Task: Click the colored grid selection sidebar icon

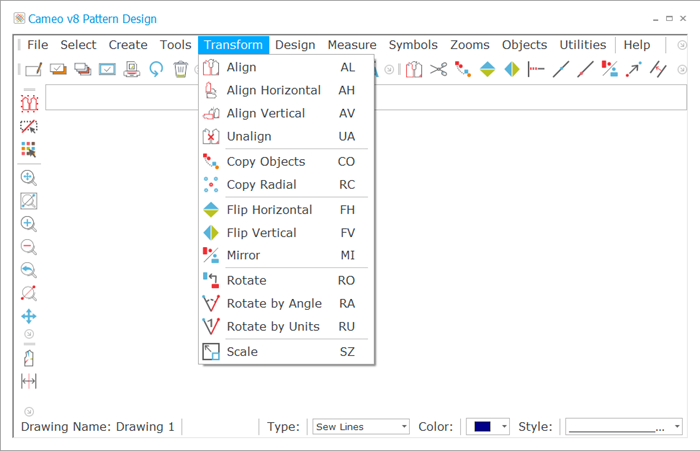Action: [29, 150]
